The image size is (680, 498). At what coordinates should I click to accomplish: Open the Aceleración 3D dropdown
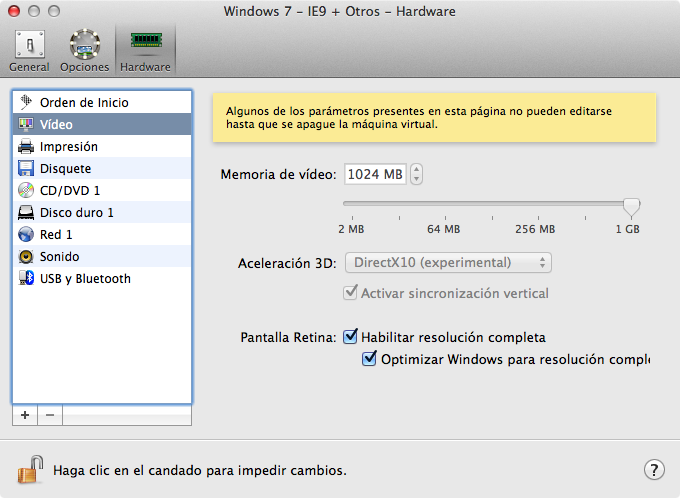448,263
